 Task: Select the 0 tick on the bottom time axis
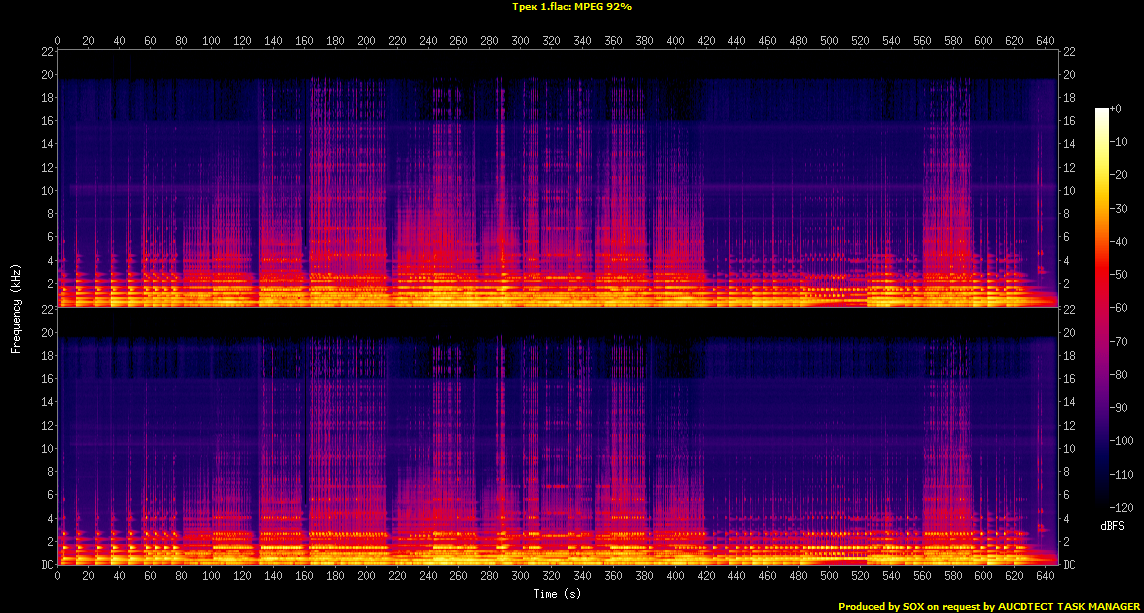click(x=58, y=578)
